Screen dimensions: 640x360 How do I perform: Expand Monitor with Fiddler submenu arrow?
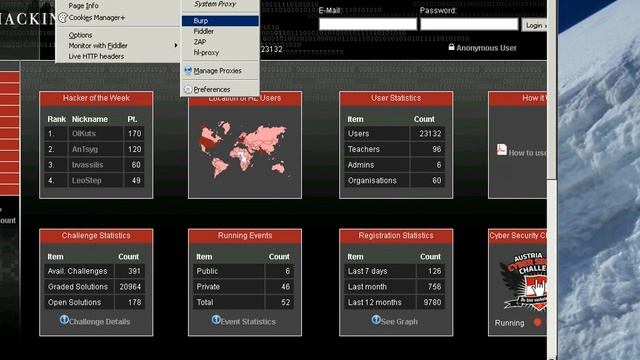176,45
